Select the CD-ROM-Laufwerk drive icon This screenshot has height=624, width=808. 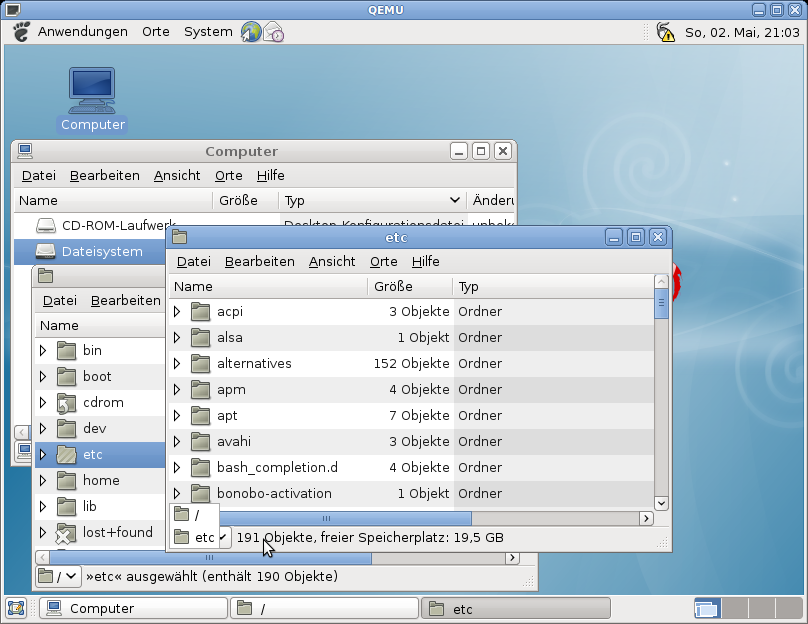click(46, 225)
